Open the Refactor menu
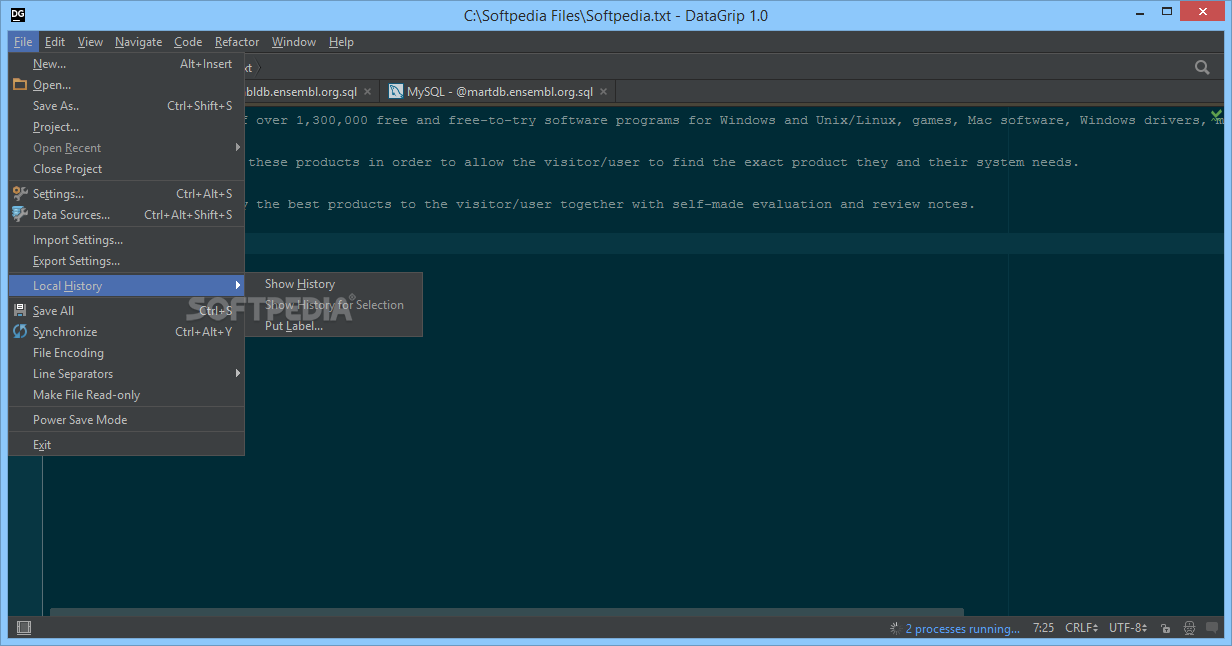 tap(237, 42)
